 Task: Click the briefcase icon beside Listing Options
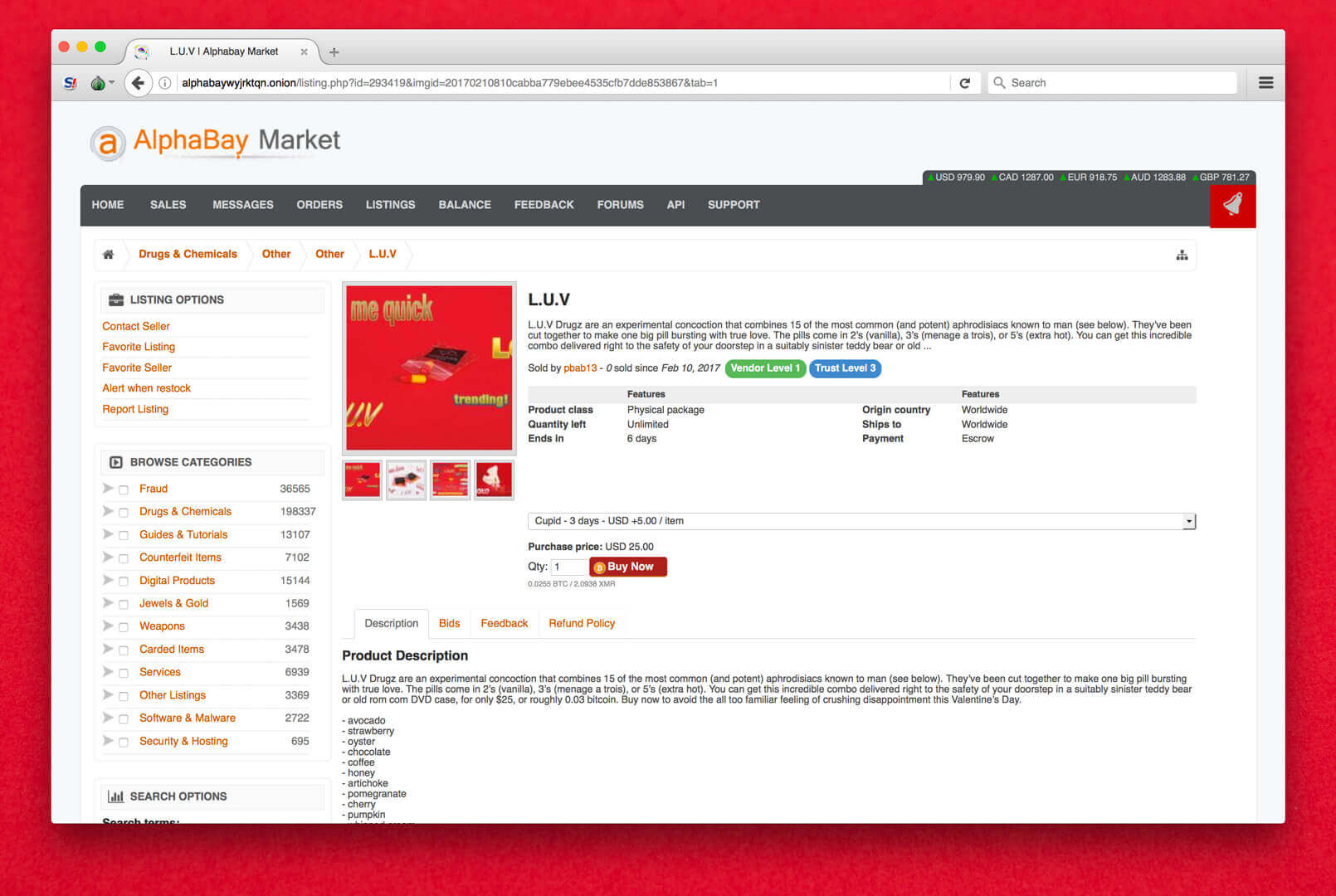(116, 299)
